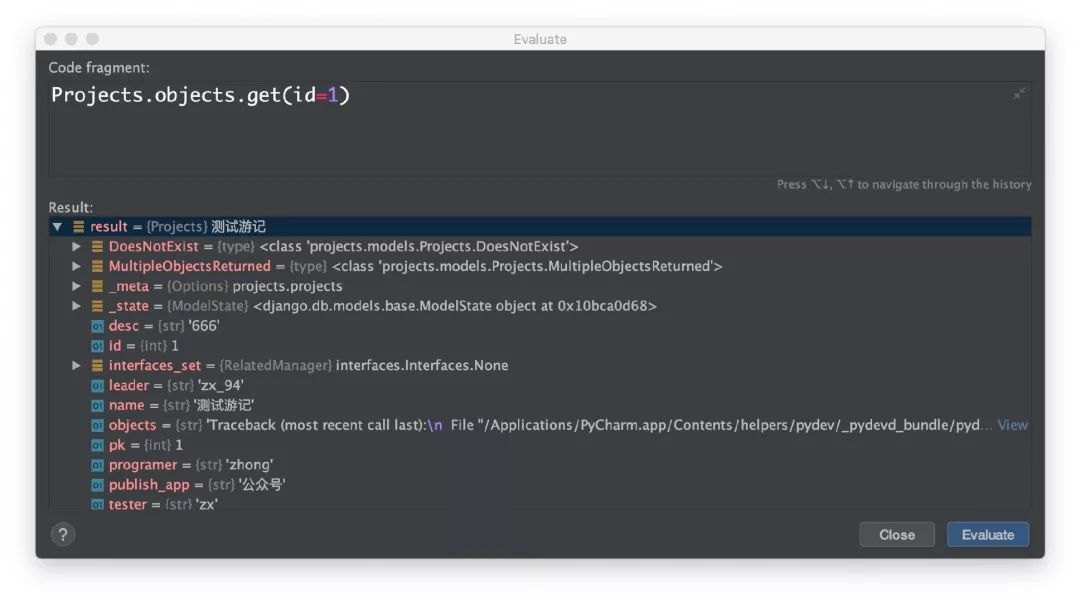Expand the MultipleObjectsReturned node
1080x602 pixels.
[x=77, y=266]
